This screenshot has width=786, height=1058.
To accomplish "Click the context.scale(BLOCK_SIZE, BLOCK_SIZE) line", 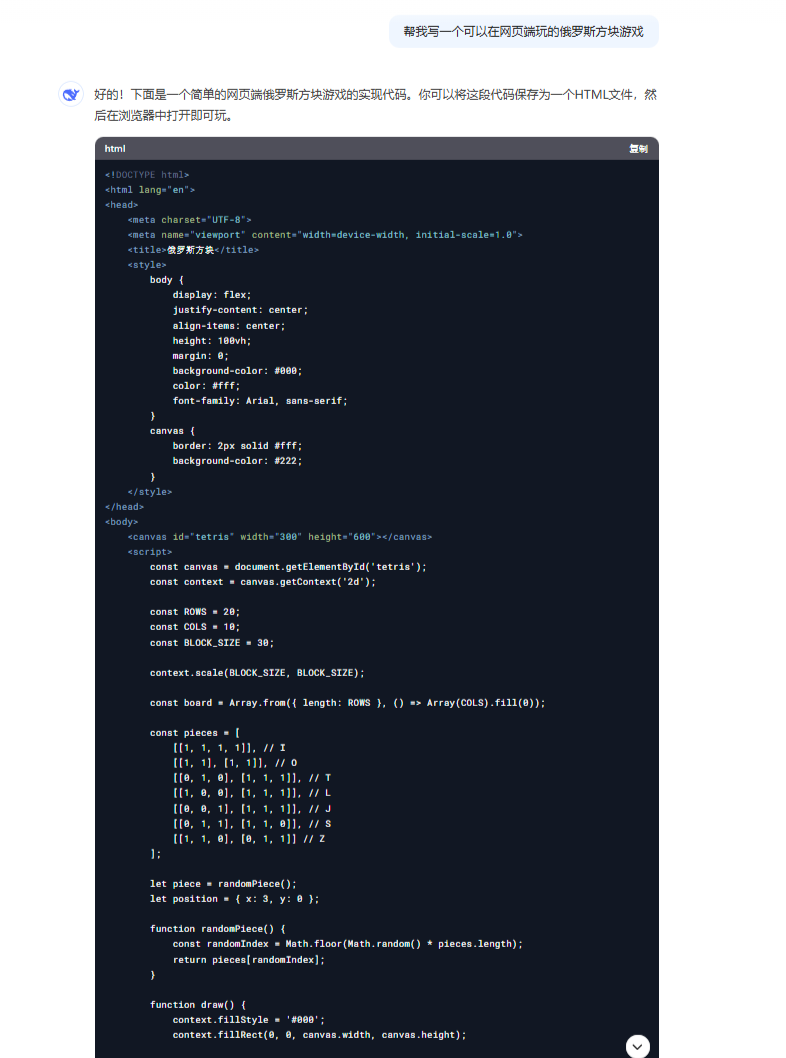I will (x=257, y=673).
